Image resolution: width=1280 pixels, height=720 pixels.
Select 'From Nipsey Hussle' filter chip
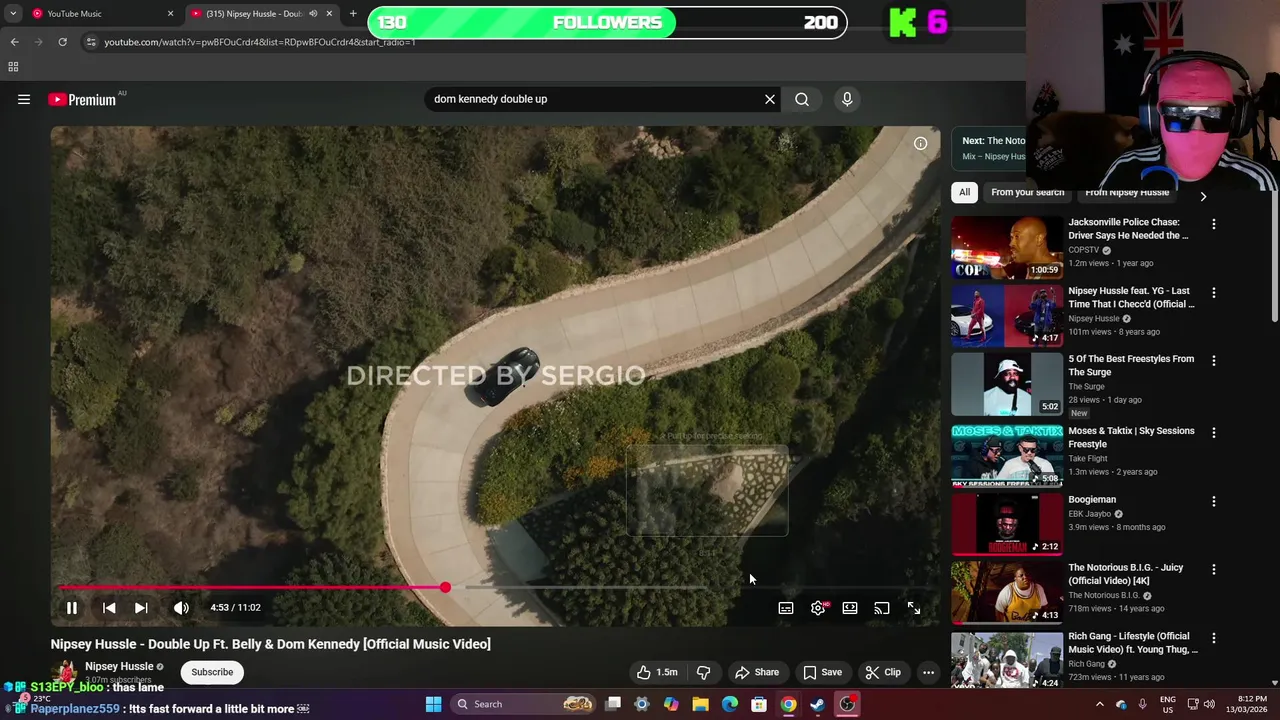click(x=1127, y=192)
